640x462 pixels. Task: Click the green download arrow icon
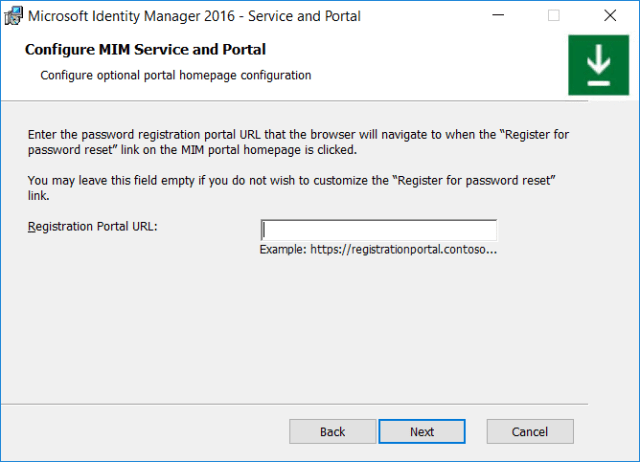598,66
